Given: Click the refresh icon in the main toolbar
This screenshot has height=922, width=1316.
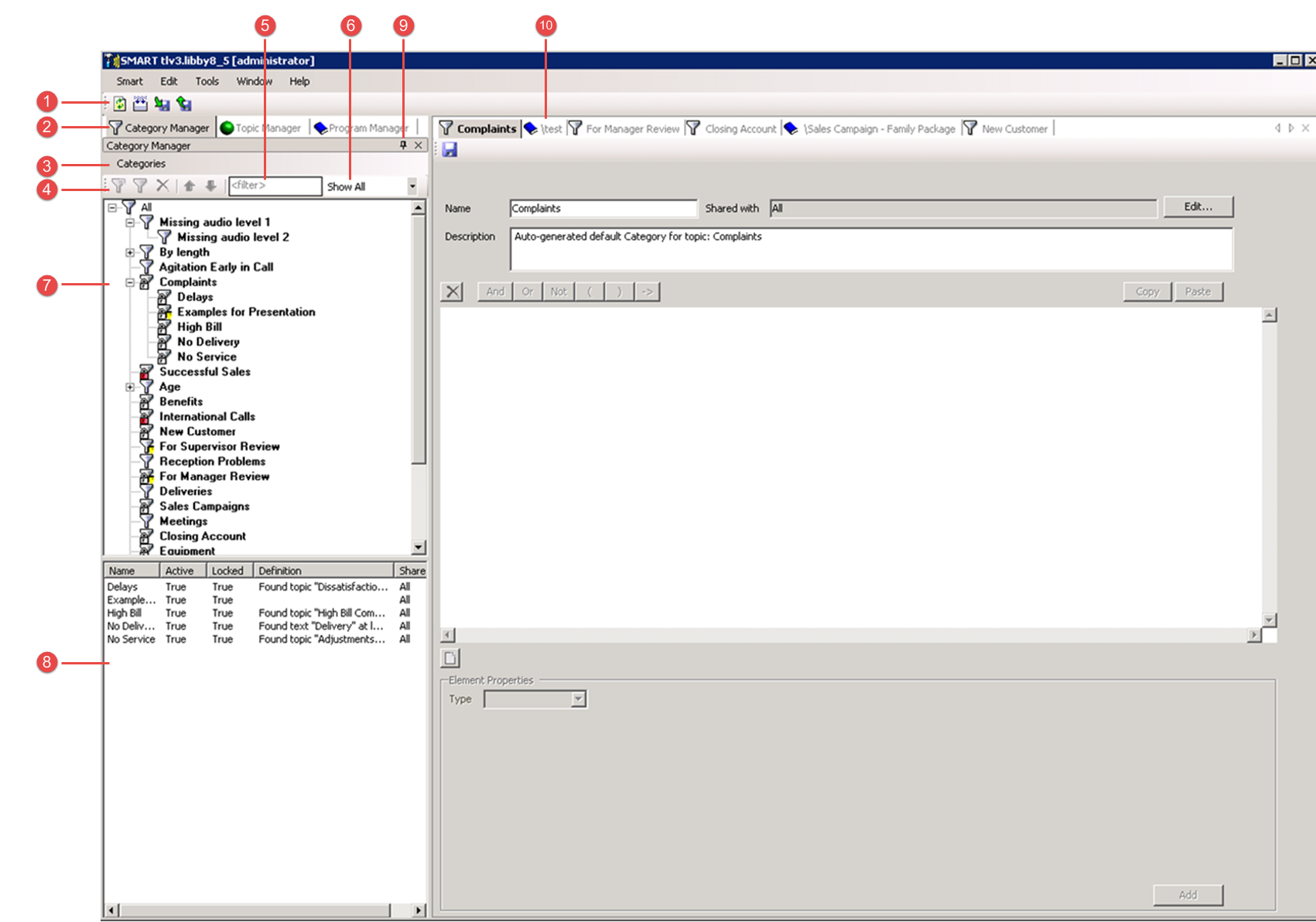Looking at the screenshot, I should click(x=120, y=104).
